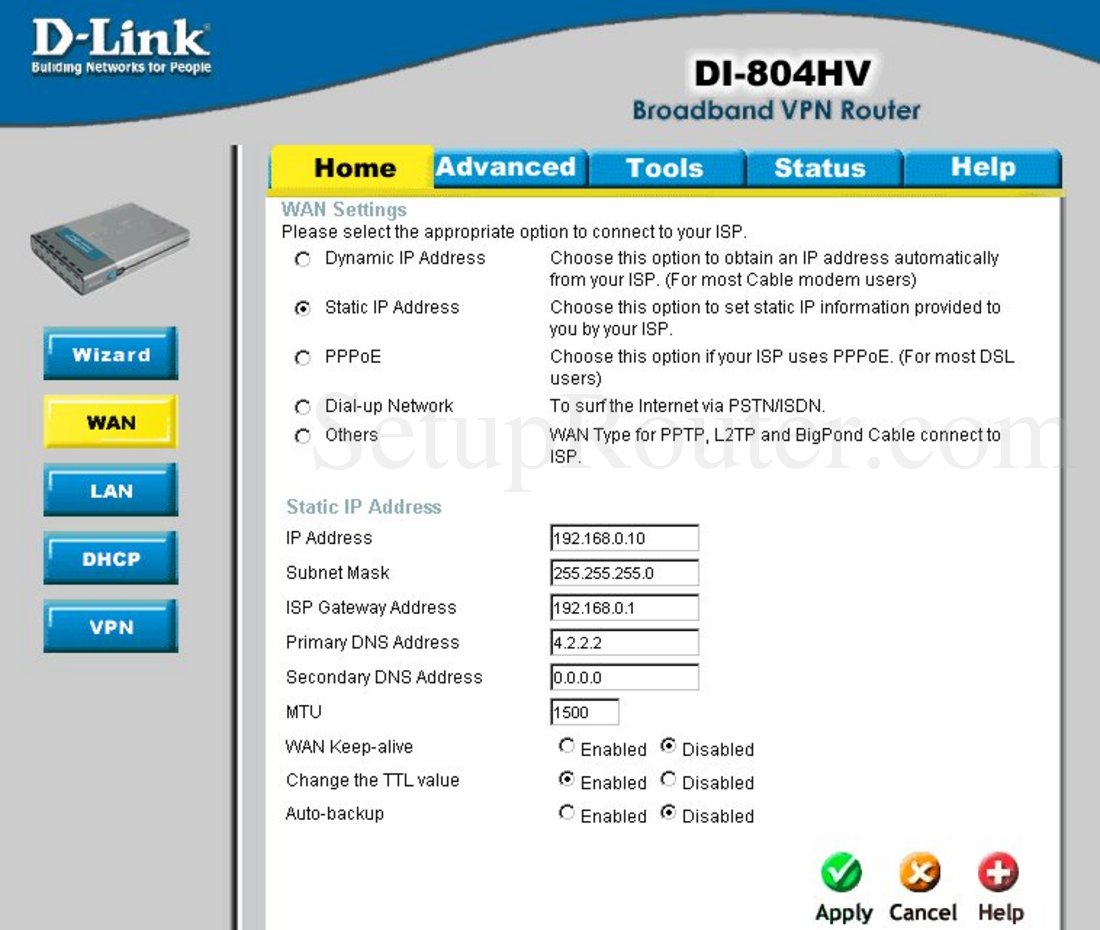Click the Help label beside Cancel
Screen dimensions: 1100x930
point(1001,913)
